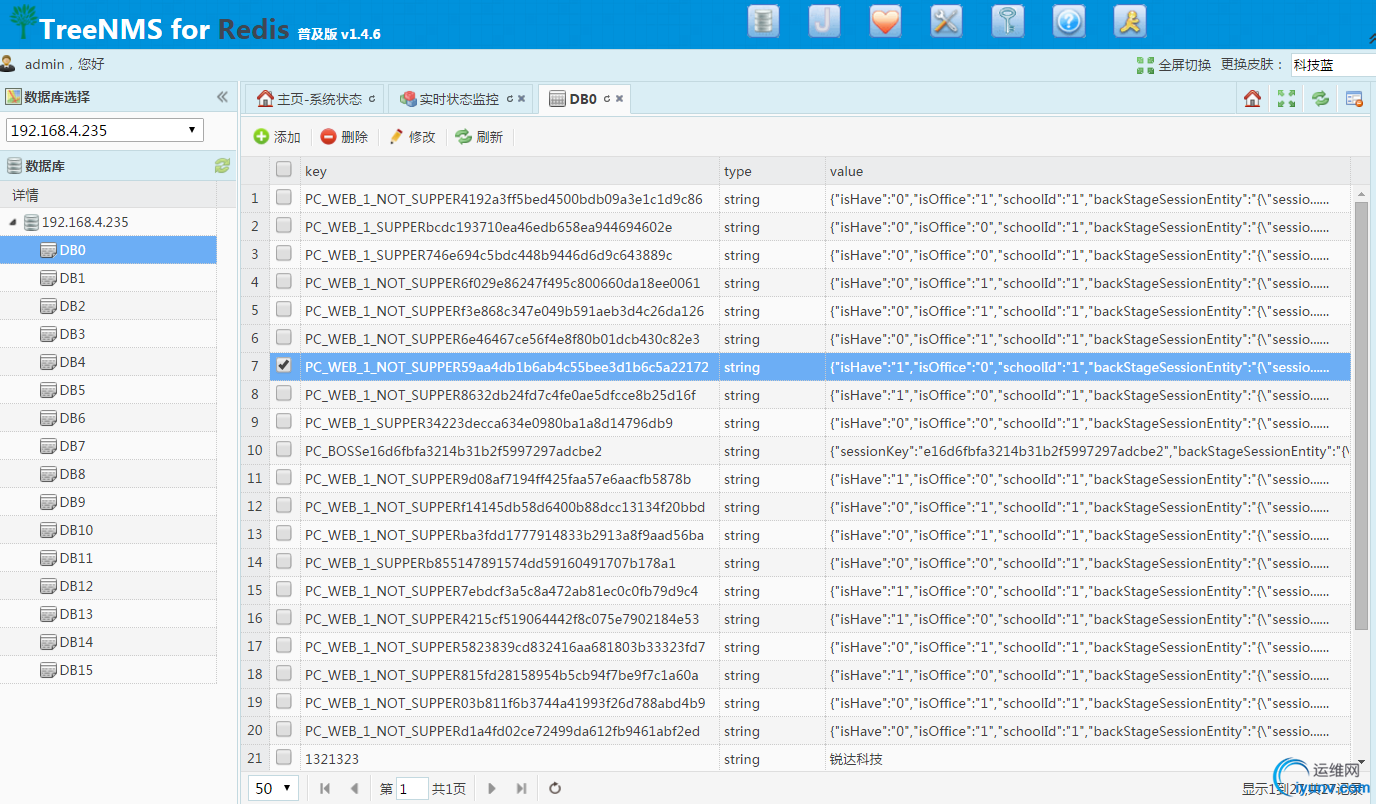Check the checkbox for row 2

click(x=284, y=226)
